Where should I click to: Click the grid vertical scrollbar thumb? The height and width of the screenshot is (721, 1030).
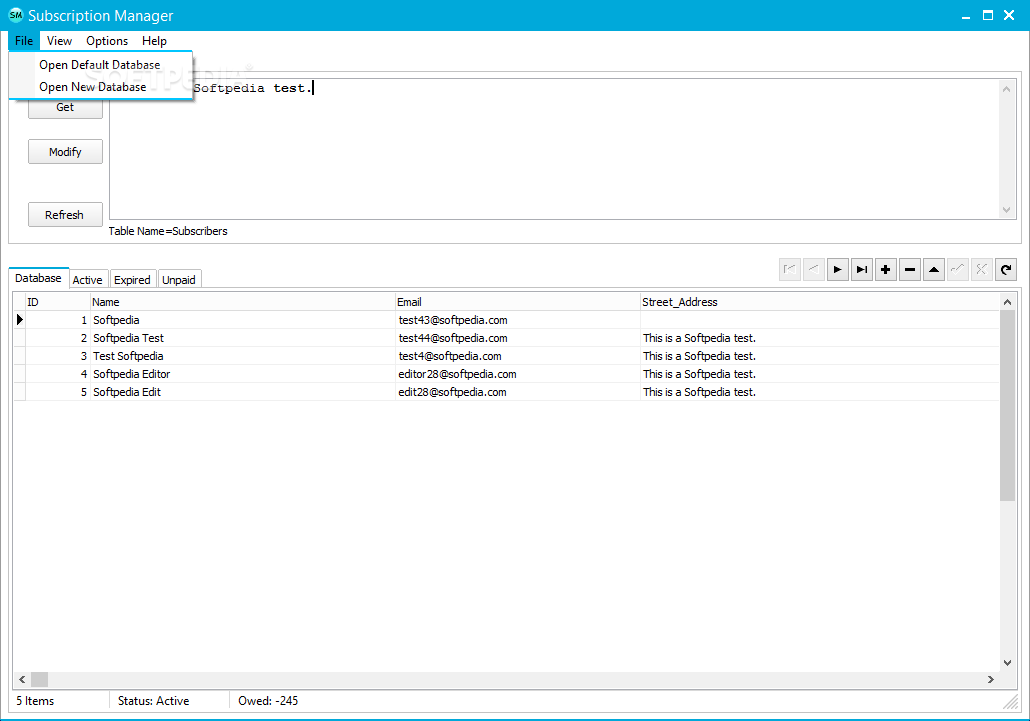1007,405
